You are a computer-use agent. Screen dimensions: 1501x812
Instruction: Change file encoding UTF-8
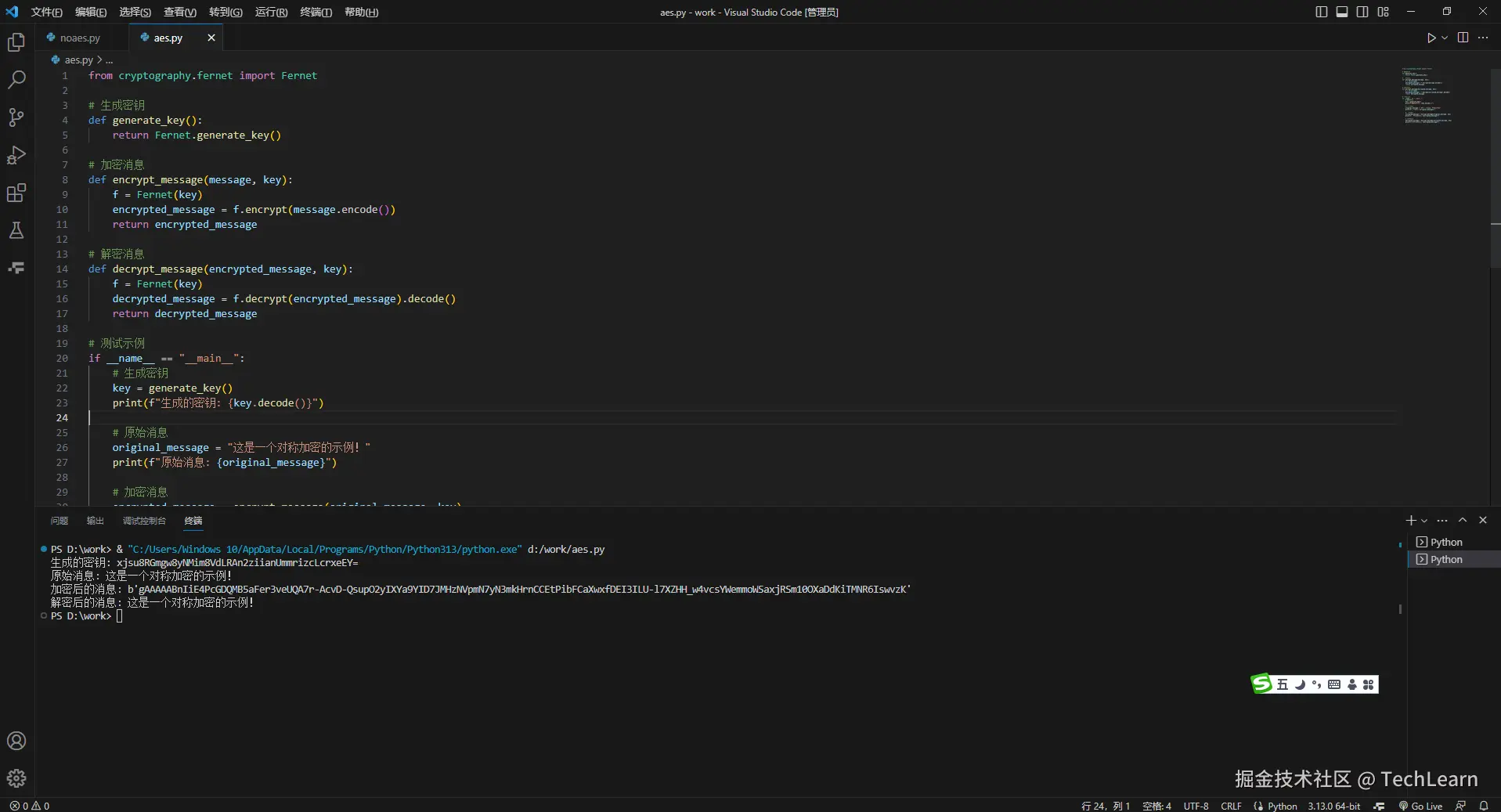click(1196, 806)
